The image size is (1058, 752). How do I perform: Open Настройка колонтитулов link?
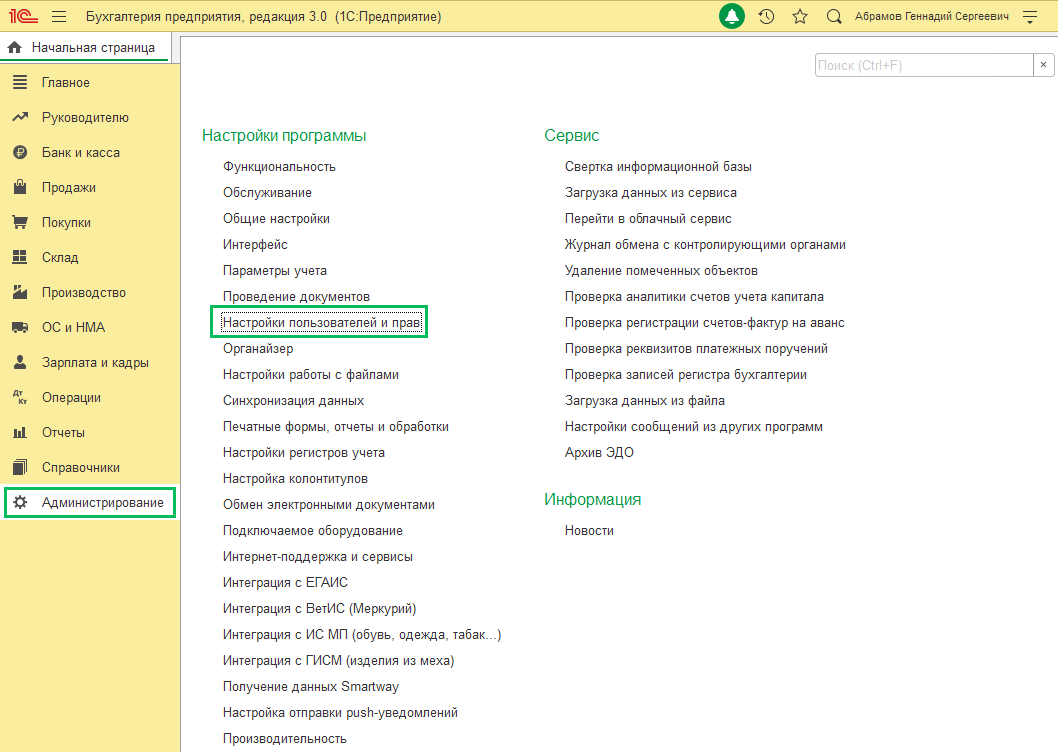[x=295, y=479]
